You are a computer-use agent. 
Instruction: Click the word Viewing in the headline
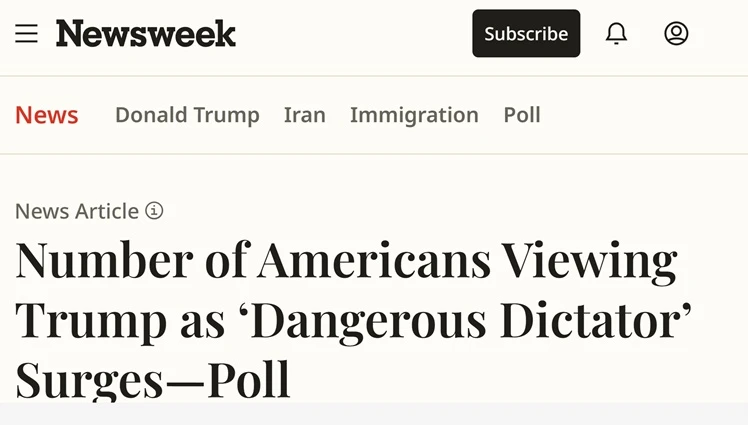(x=590, y=262)
